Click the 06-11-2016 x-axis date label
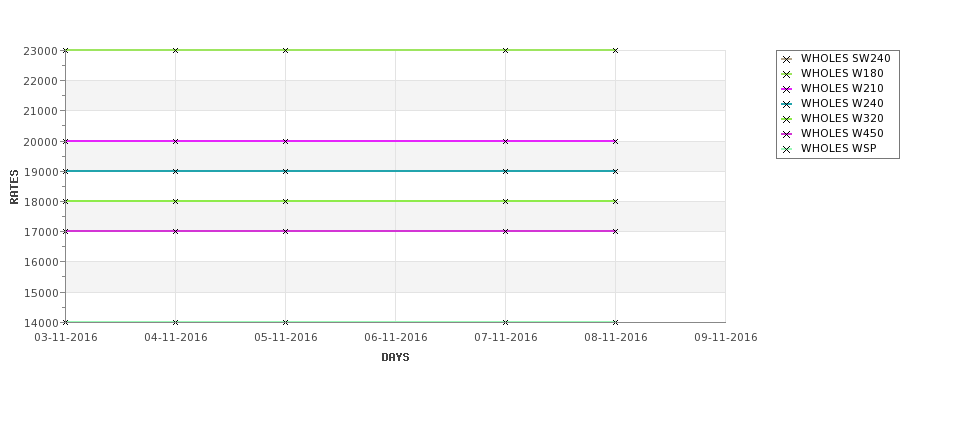 tap(395, 337)
